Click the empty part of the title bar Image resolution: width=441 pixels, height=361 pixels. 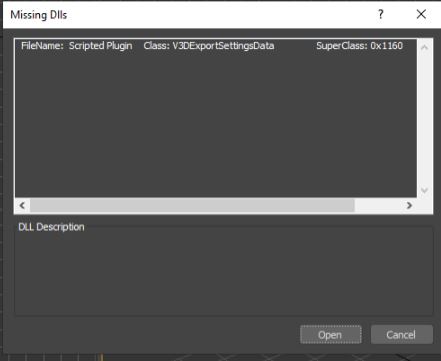point(217,14)
